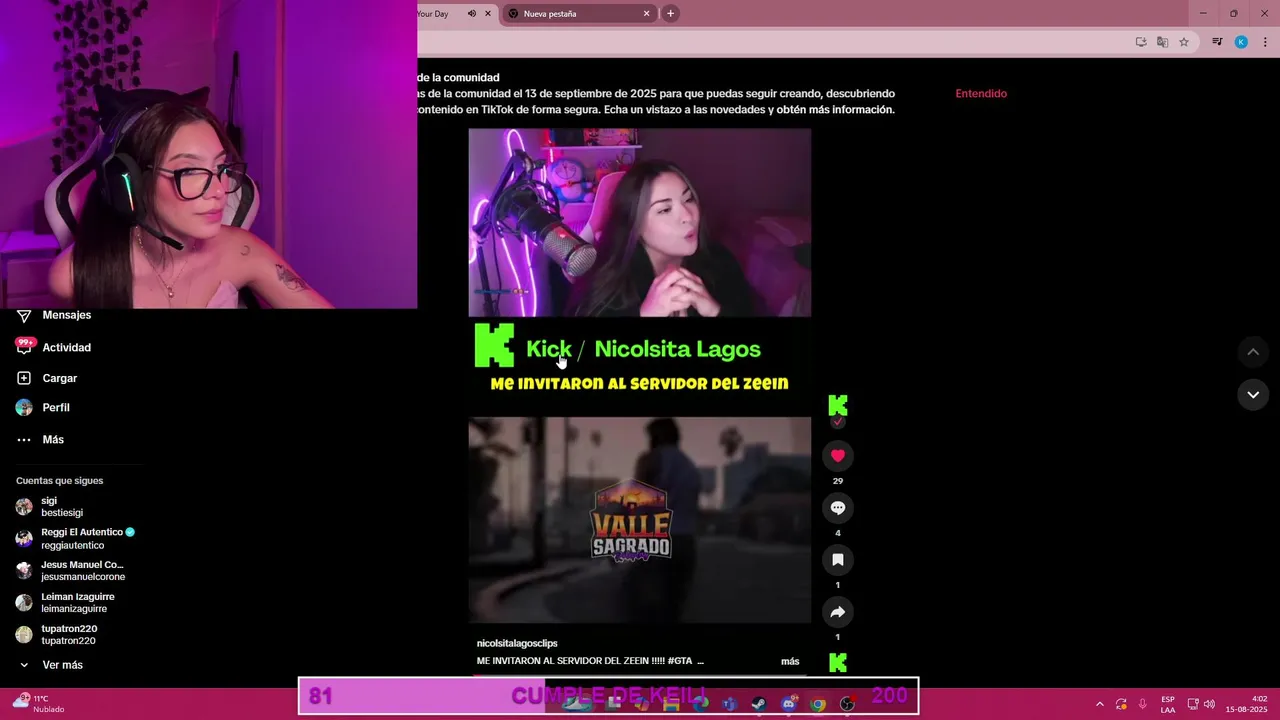Open the Chrome three-dot menu
This screenshot has height=720, width=1280.
click(1265, 42)
